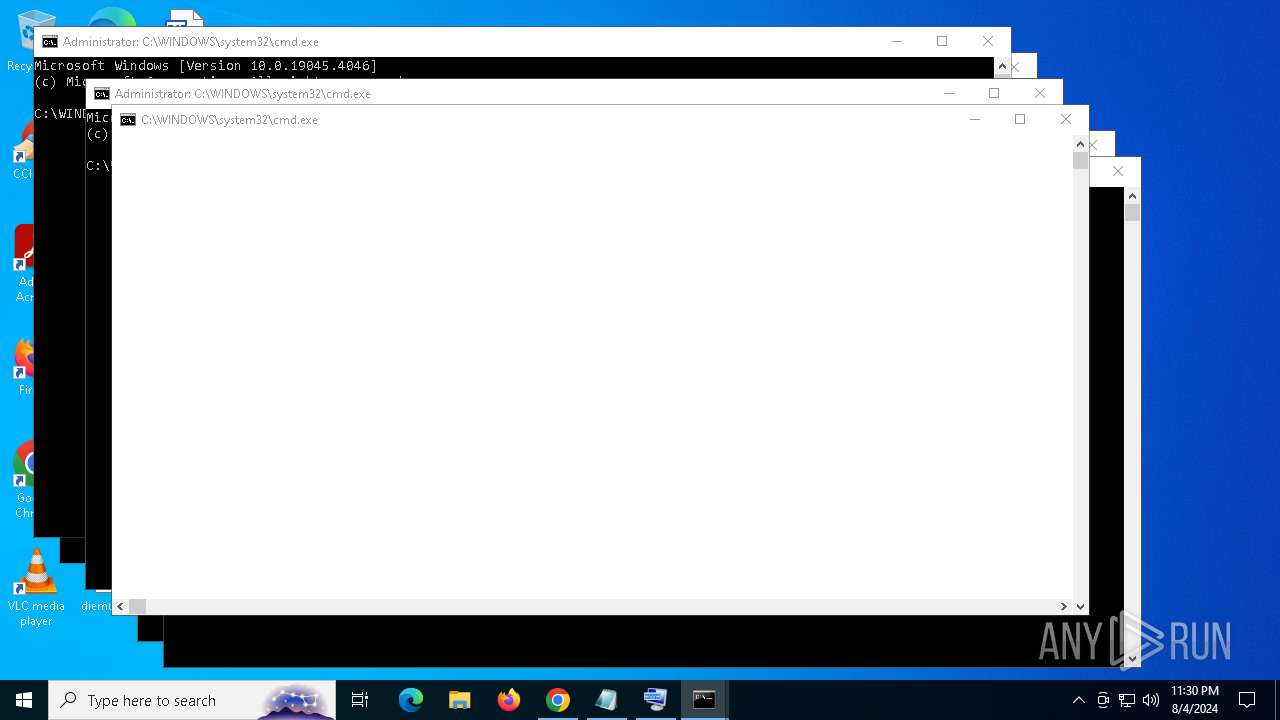Maximize the second Administrator cmd.exe window
The height and width of the screenshot is (720, 1280).
pos(994,93)
